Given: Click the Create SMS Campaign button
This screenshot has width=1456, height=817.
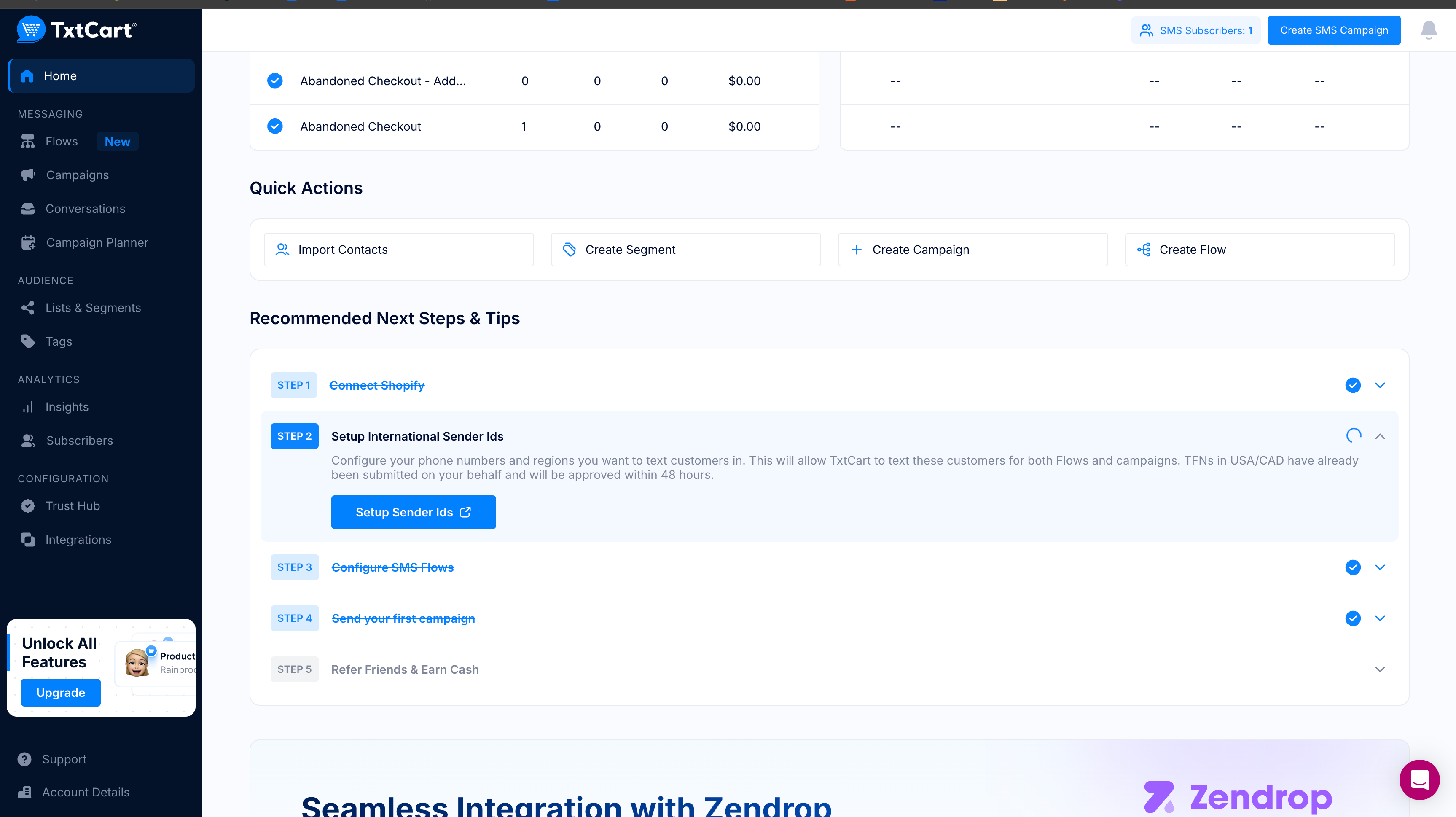Looking at the screenshot, I should tap(1334, 30).
